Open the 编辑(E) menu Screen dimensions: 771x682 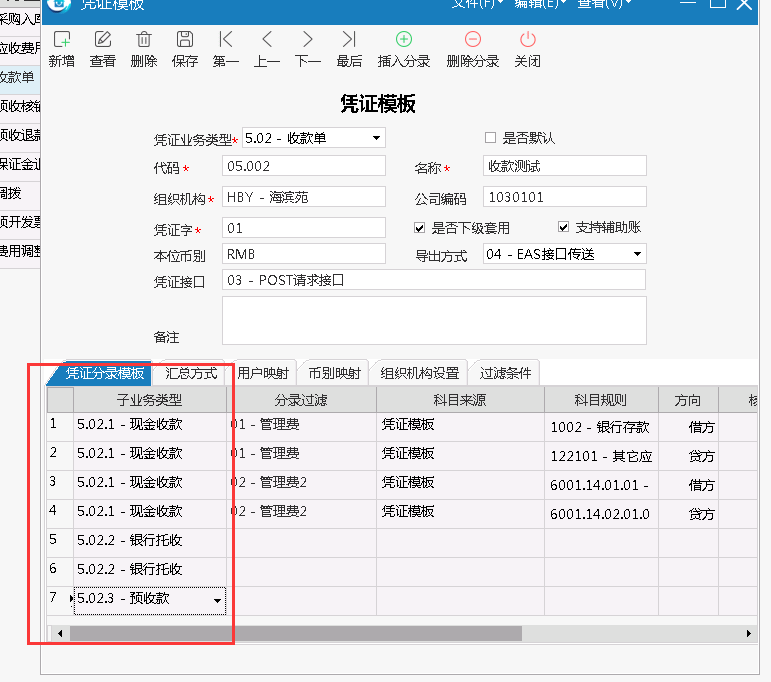tap(540, 4)
